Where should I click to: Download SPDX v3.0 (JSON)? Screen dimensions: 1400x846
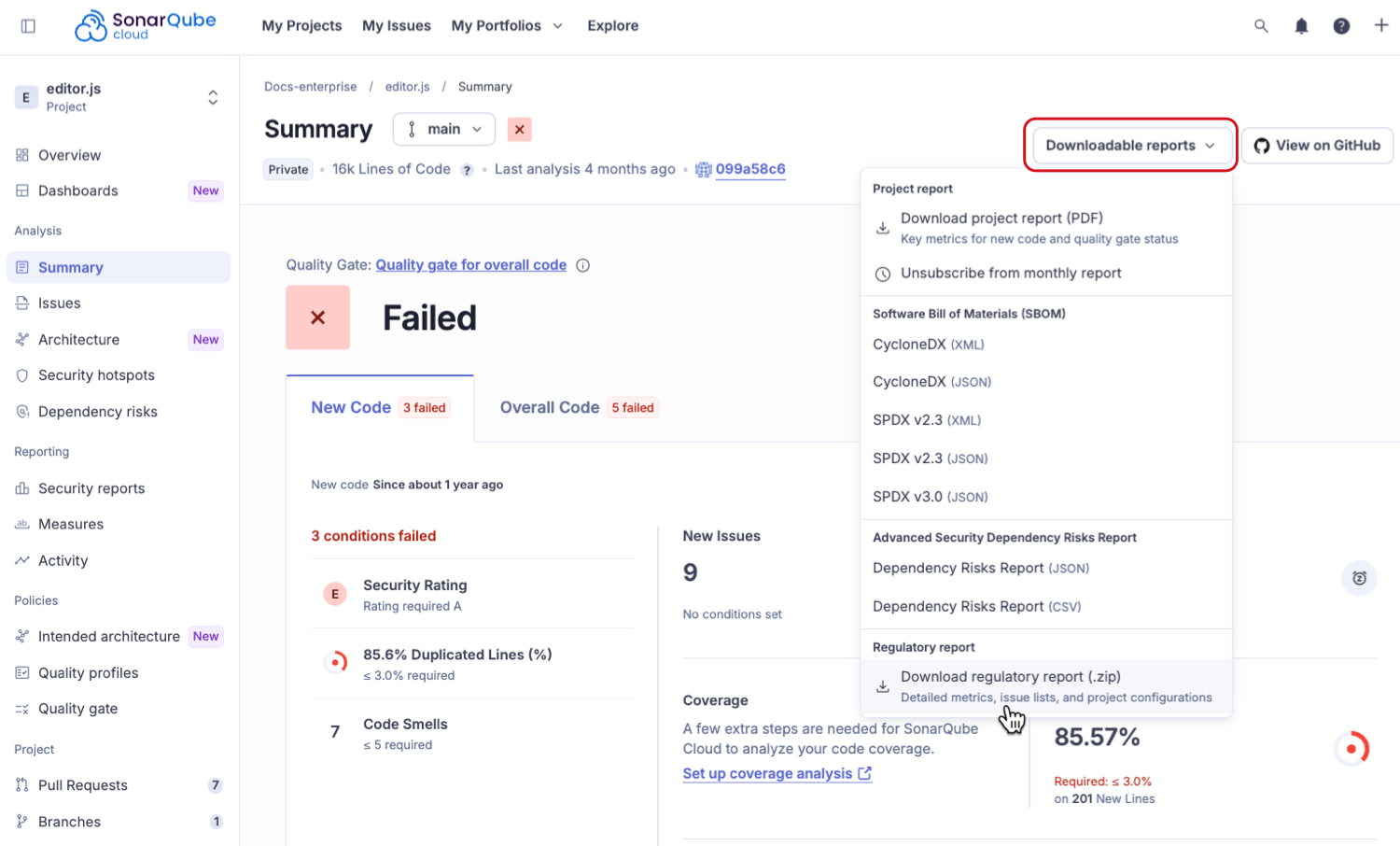(1046, 497)
